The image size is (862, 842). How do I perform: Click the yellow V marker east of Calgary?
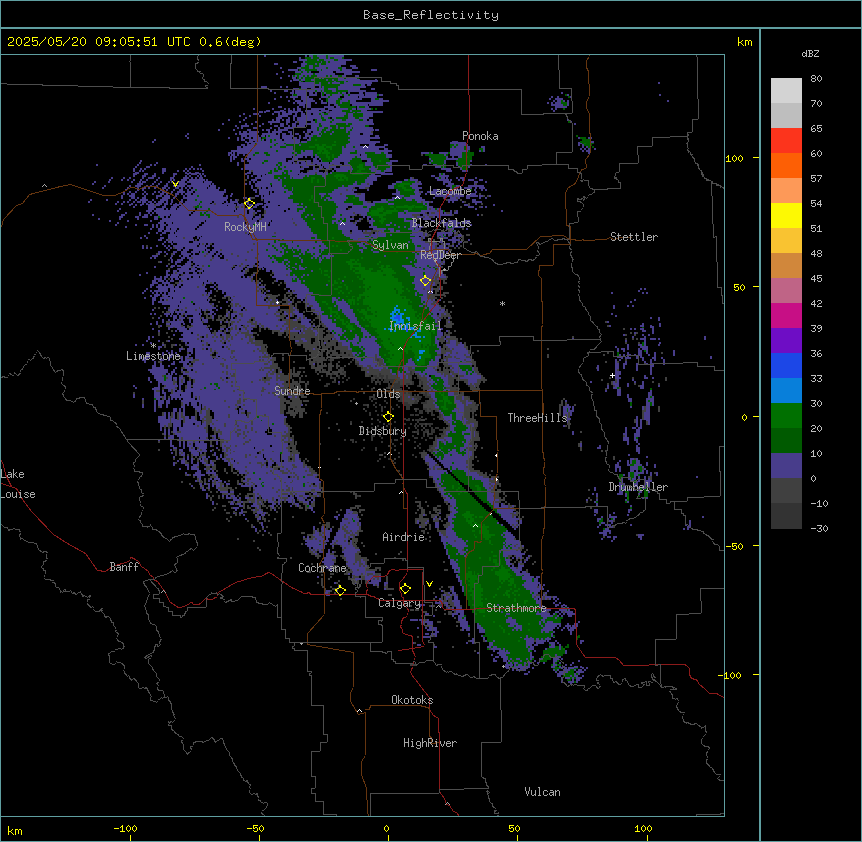429,584
